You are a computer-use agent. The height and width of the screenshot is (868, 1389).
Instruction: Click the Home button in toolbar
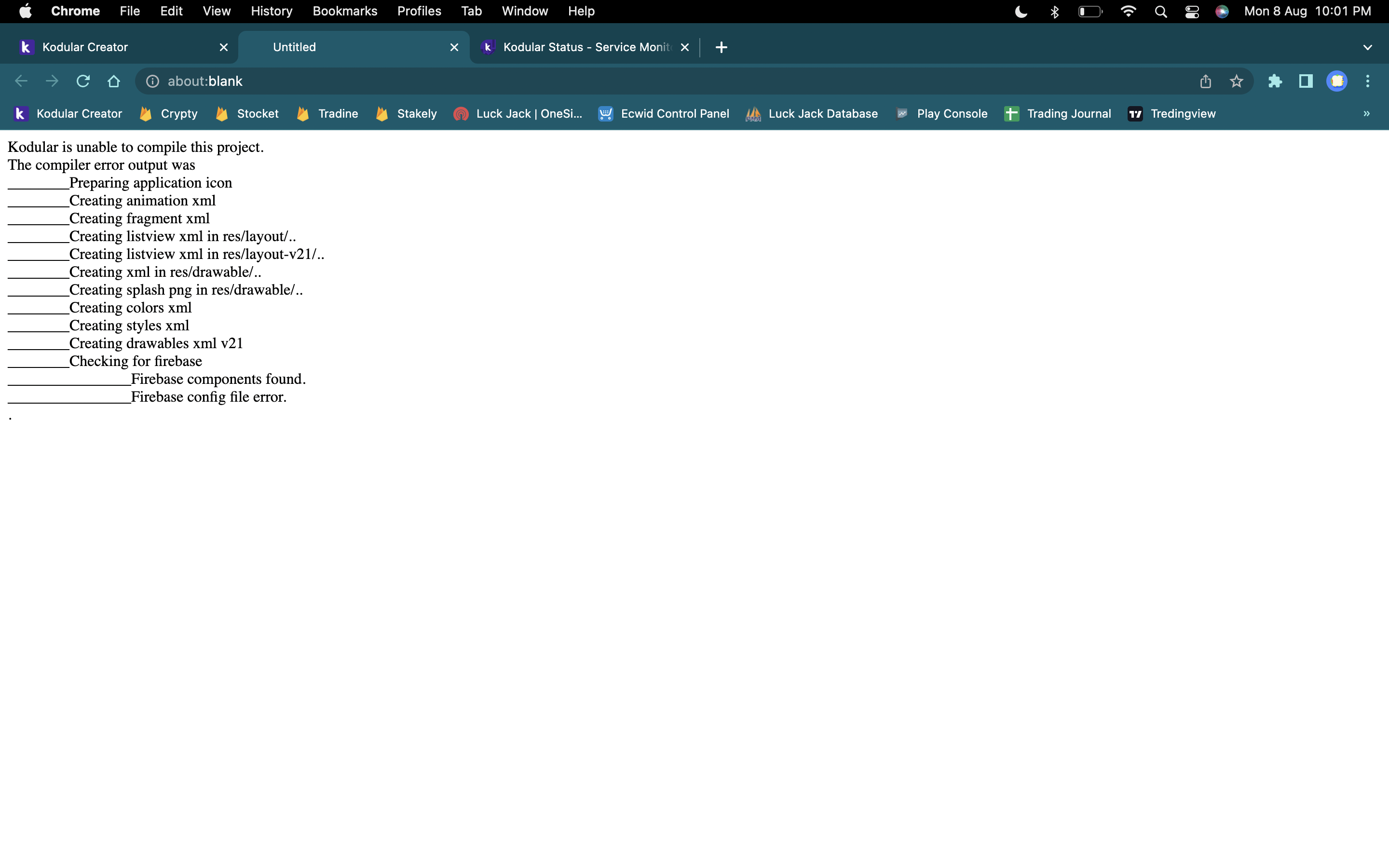[114, 81]
